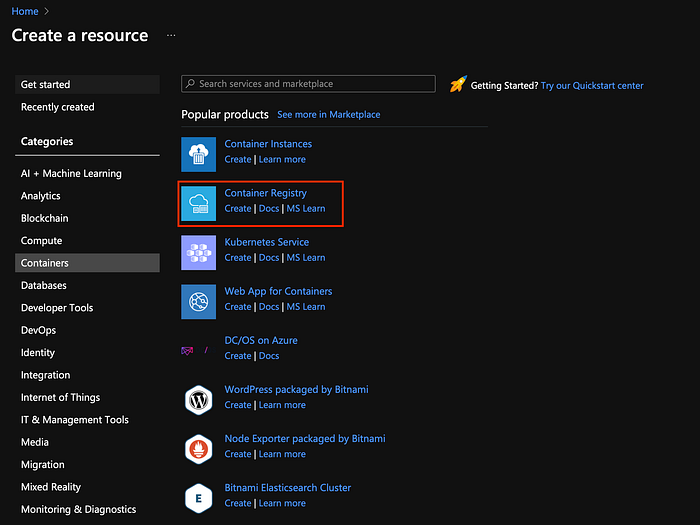The image size is (700, 525).
Task: Open the ellipsis menu beside Create a resource
Action: tap(171, 35)
